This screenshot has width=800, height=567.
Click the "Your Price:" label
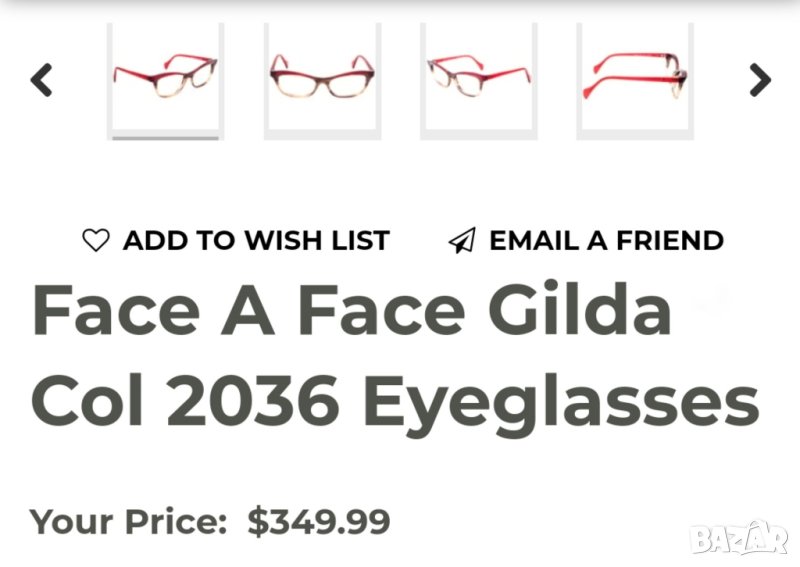[x=128, y=521]
